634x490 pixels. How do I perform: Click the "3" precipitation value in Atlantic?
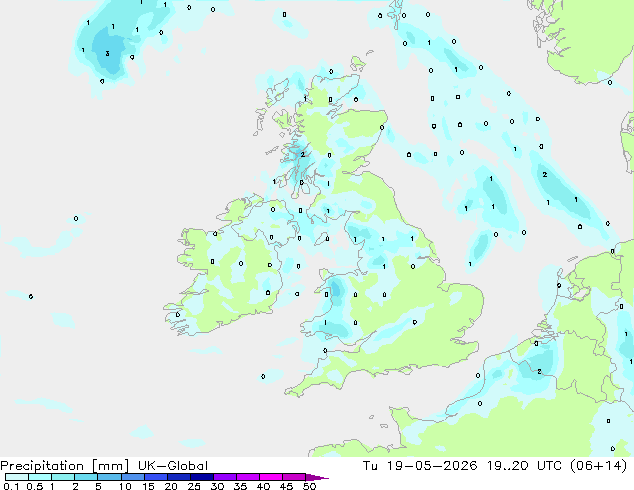coord(107,53)
